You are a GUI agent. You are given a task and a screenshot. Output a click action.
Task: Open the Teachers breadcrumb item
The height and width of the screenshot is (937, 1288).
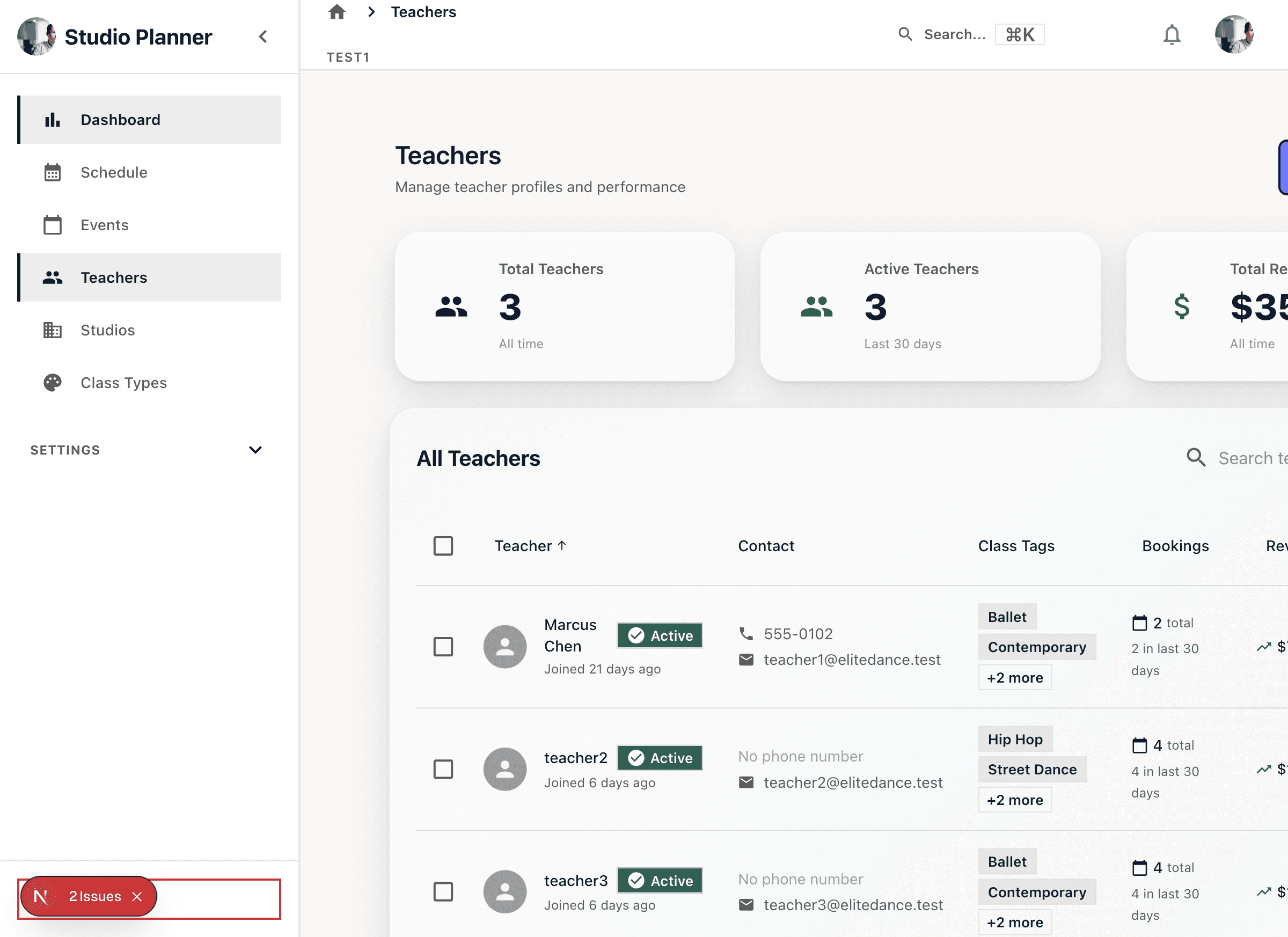[x=423, y=11]
